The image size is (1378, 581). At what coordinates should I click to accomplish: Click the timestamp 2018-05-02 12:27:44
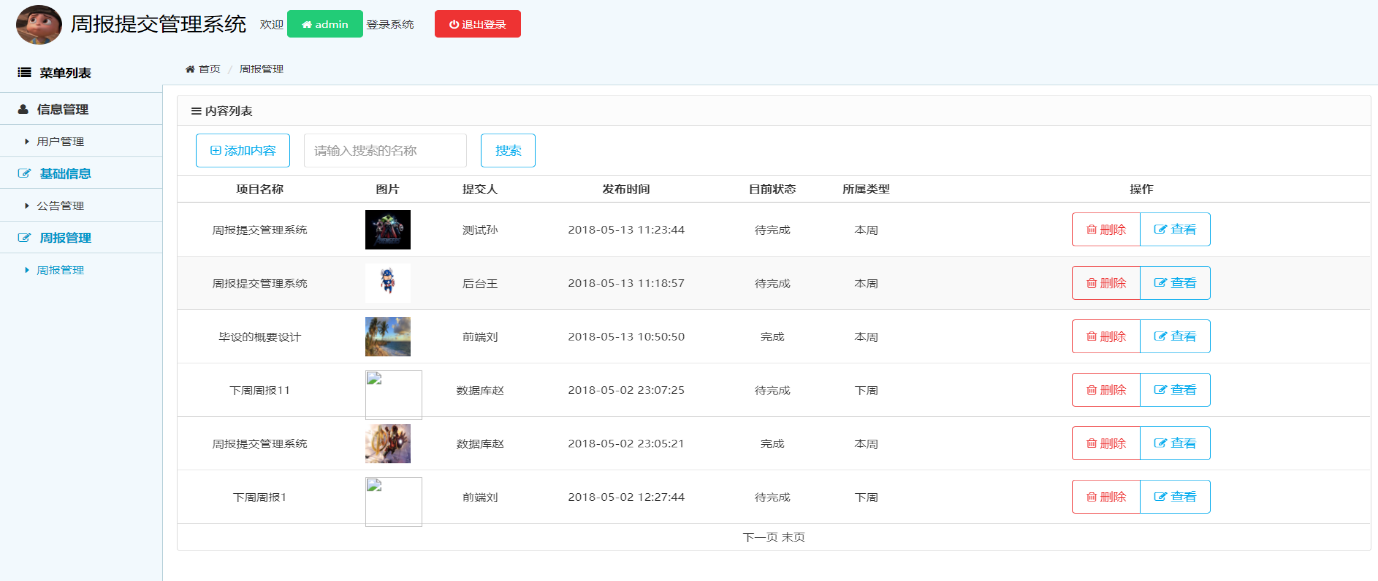point(626,497)
